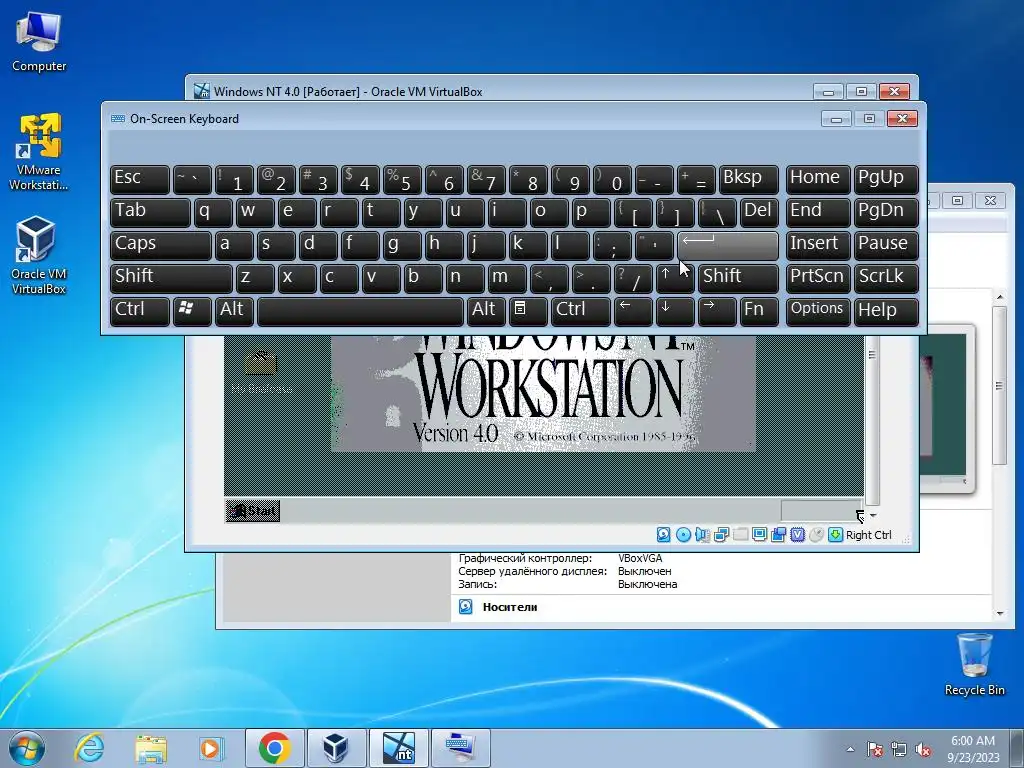Click the Tab key
This screenshot has height=768, width=1024.
(x=150, y=212)
